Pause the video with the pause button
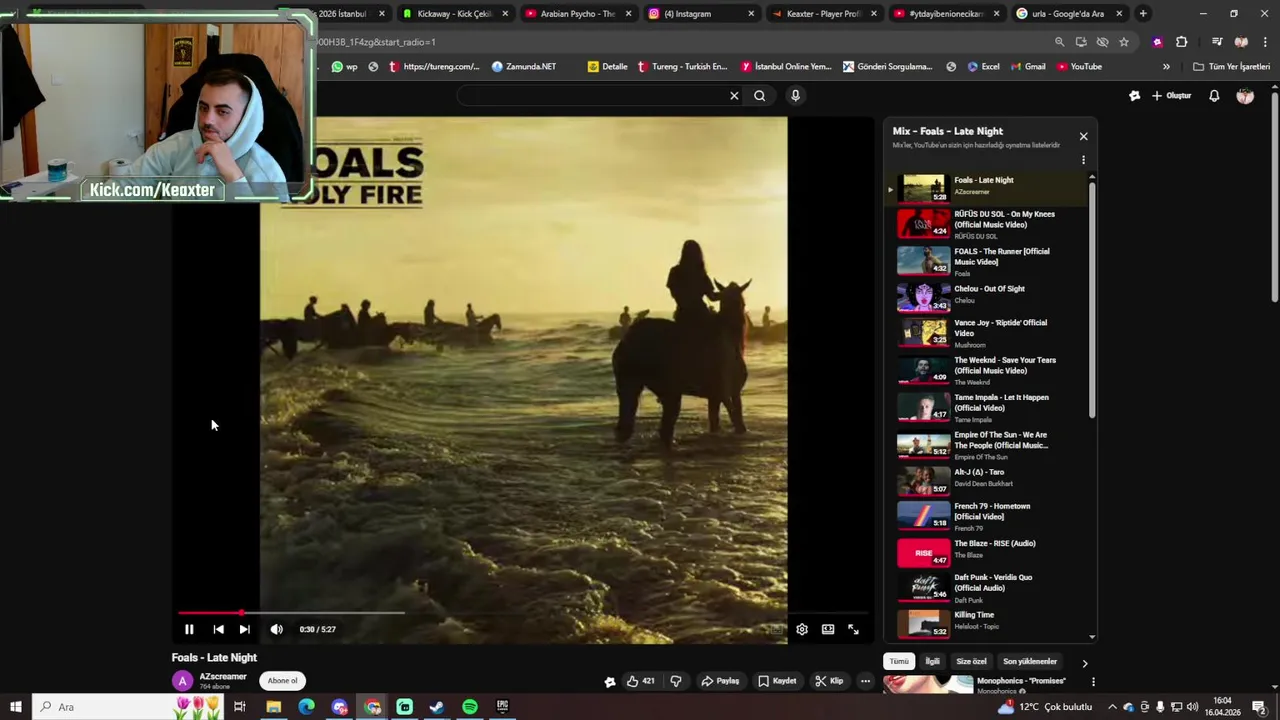The height and width of the screenshot is (720, 1280). [x=189, y=629]
